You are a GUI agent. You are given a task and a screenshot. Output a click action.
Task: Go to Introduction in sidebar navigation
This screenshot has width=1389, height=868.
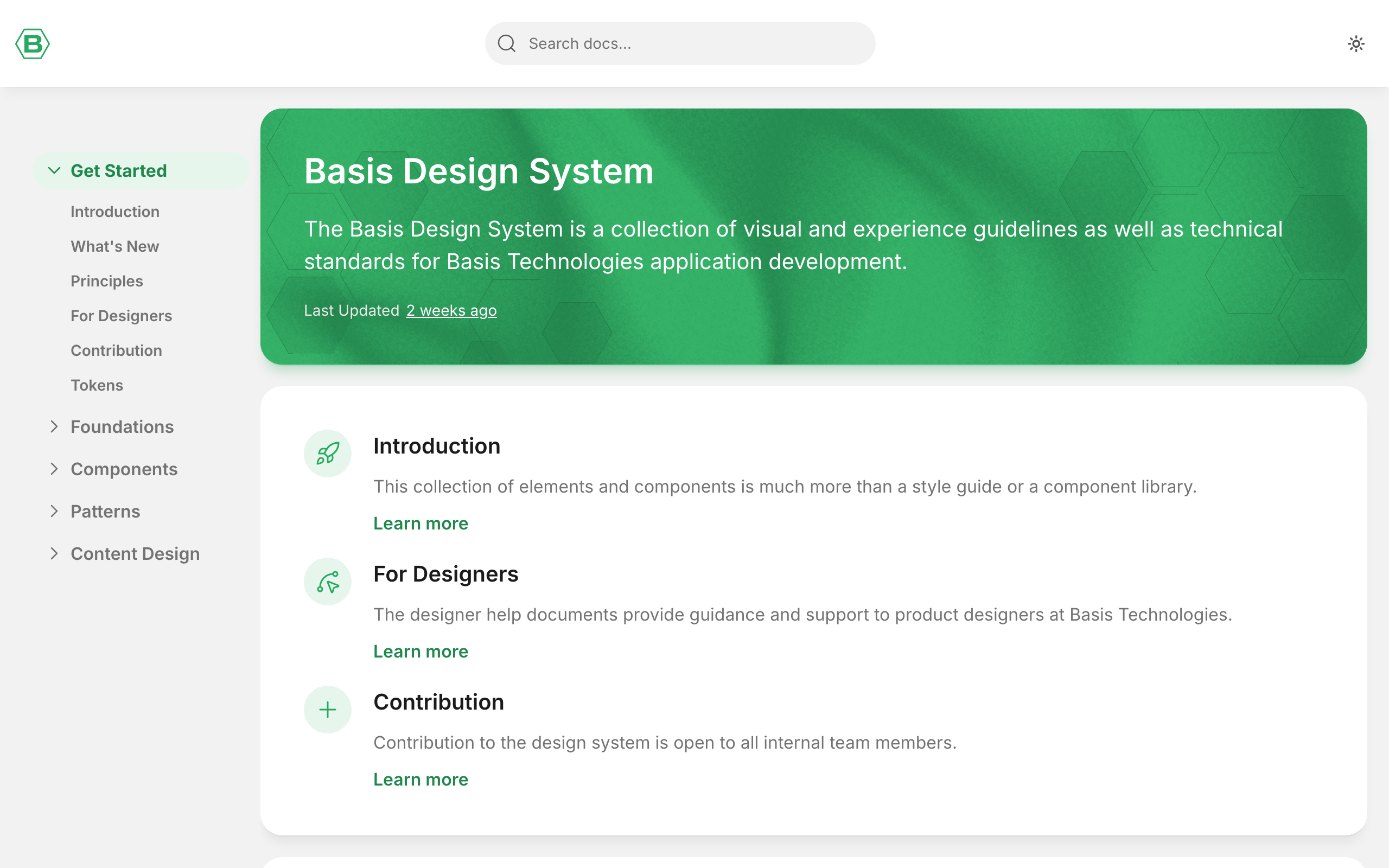tap(115, 212)
